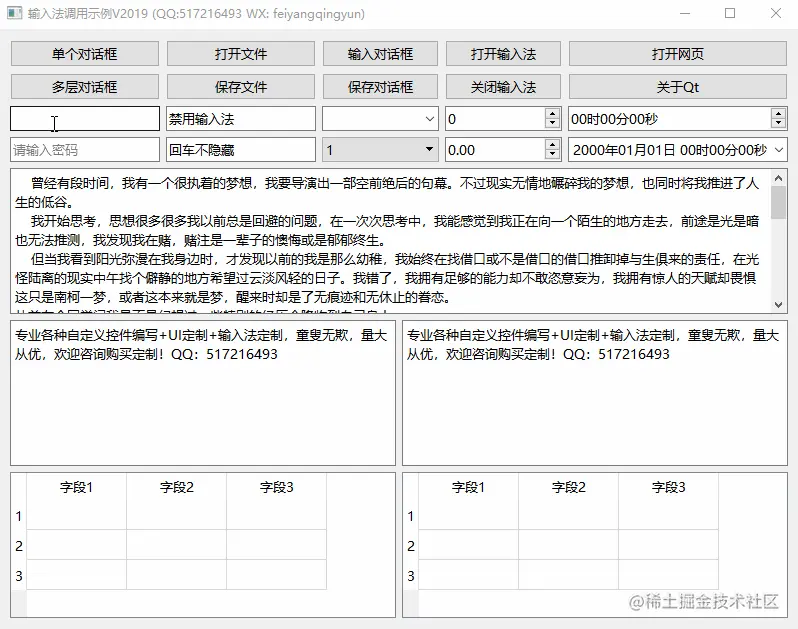Click into the paragraph starting 曾经有段时间

point(387,192)
